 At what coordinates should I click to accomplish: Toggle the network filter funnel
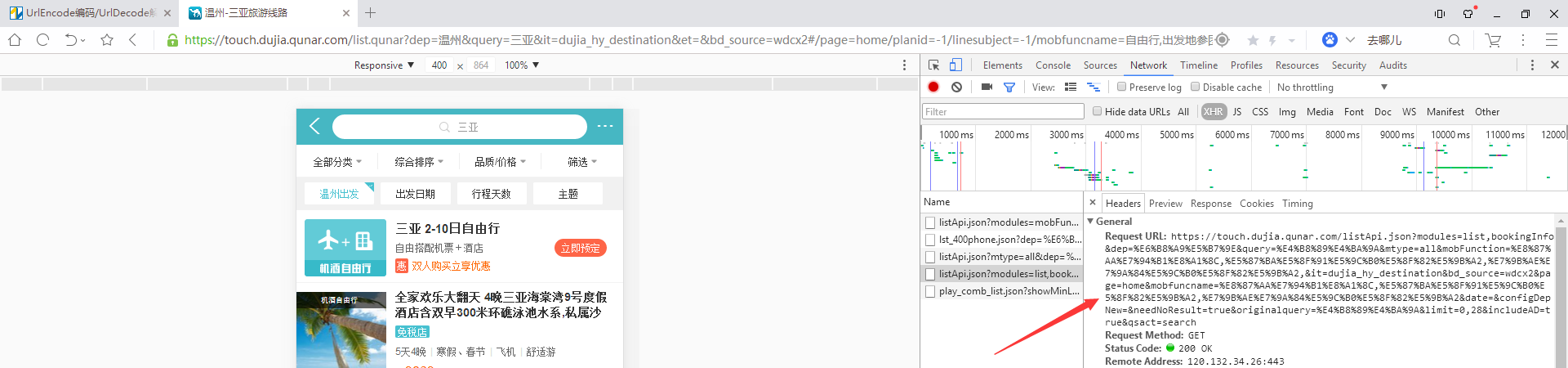click(1009, 88)
